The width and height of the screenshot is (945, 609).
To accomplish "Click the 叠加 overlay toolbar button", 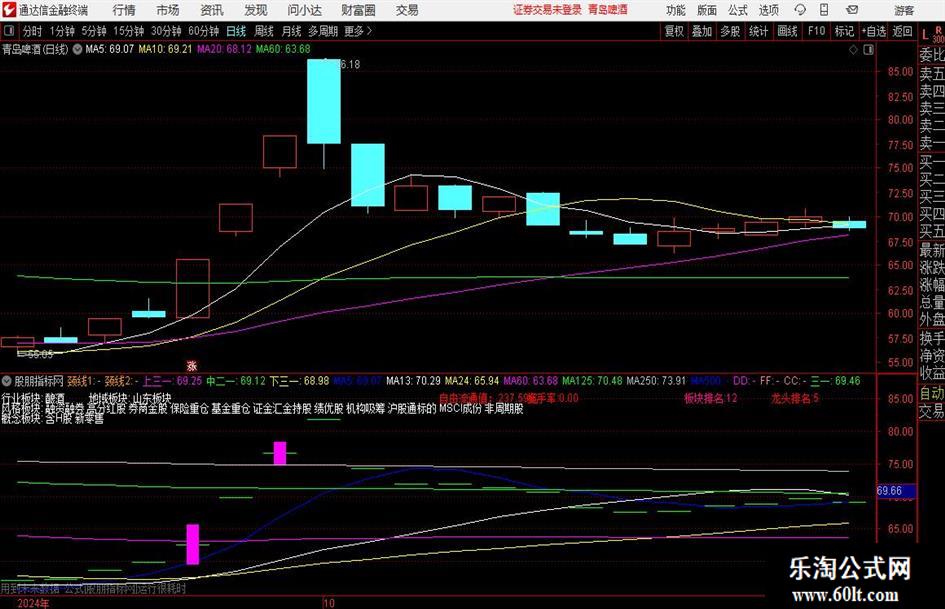I will [702, 31].
